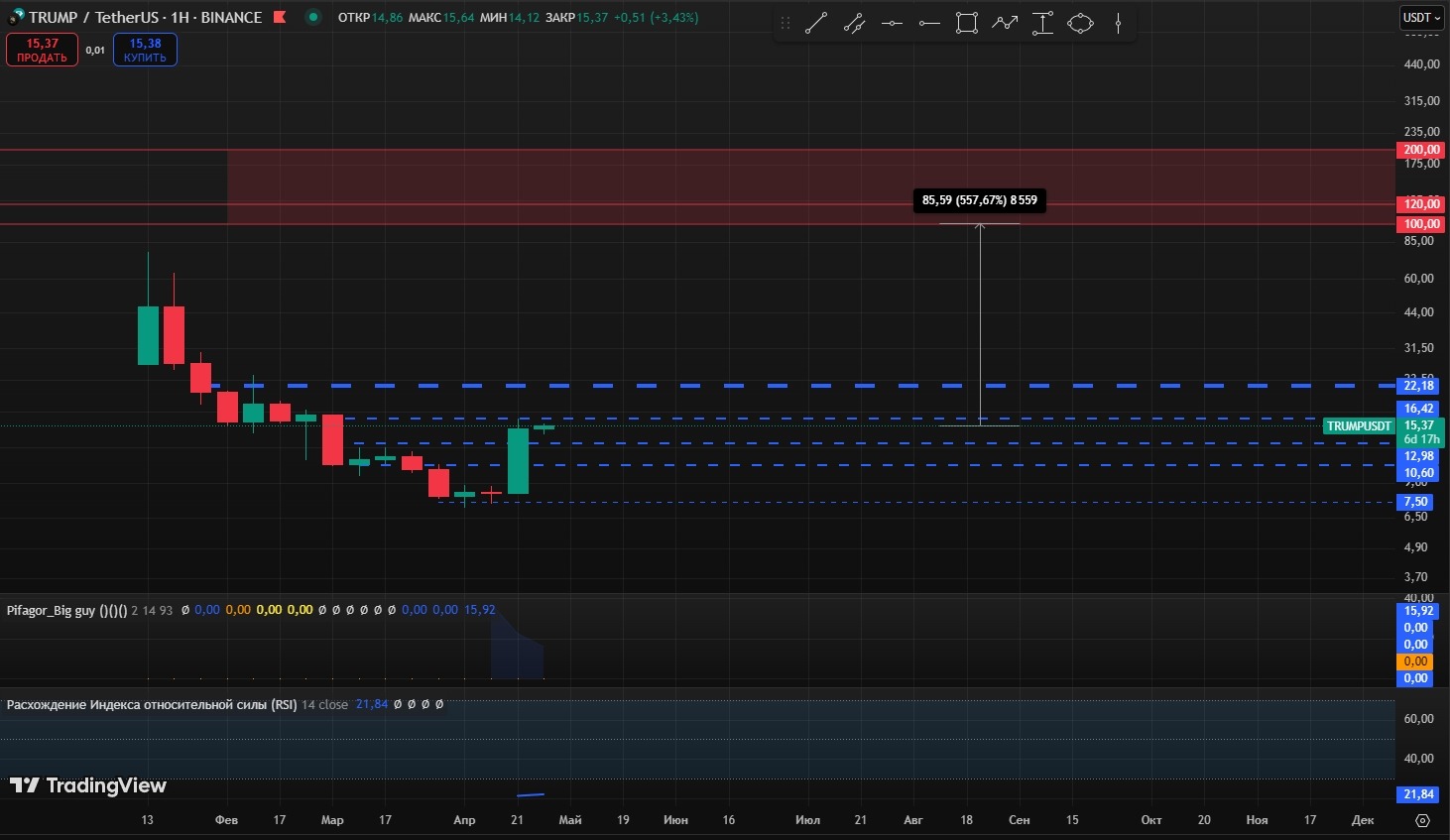Click the Pifagor_Big guy indicator title

pos(66,610)
